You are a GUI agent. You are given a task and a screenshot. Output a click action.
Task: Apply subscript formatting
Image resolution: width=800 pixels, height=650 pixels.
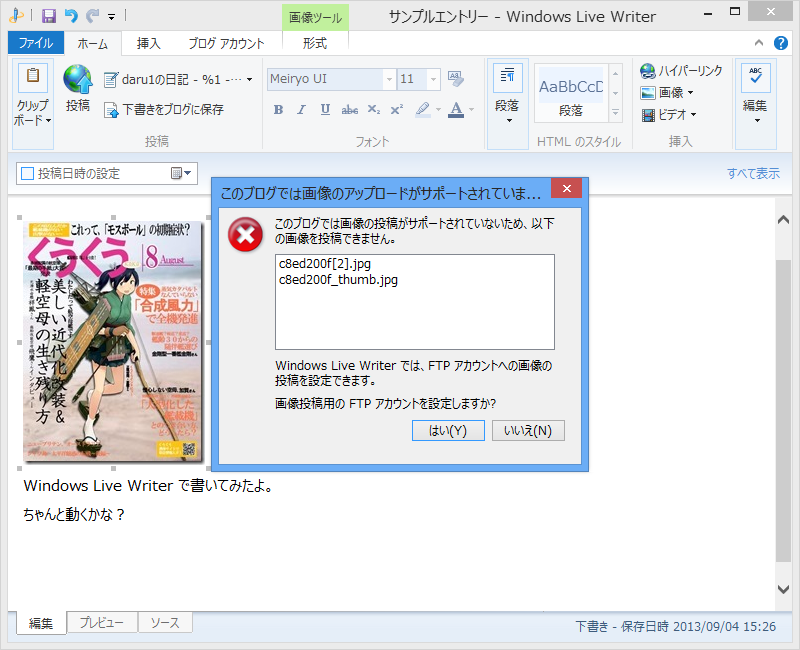pyautogui.click(x=373, y=109)
